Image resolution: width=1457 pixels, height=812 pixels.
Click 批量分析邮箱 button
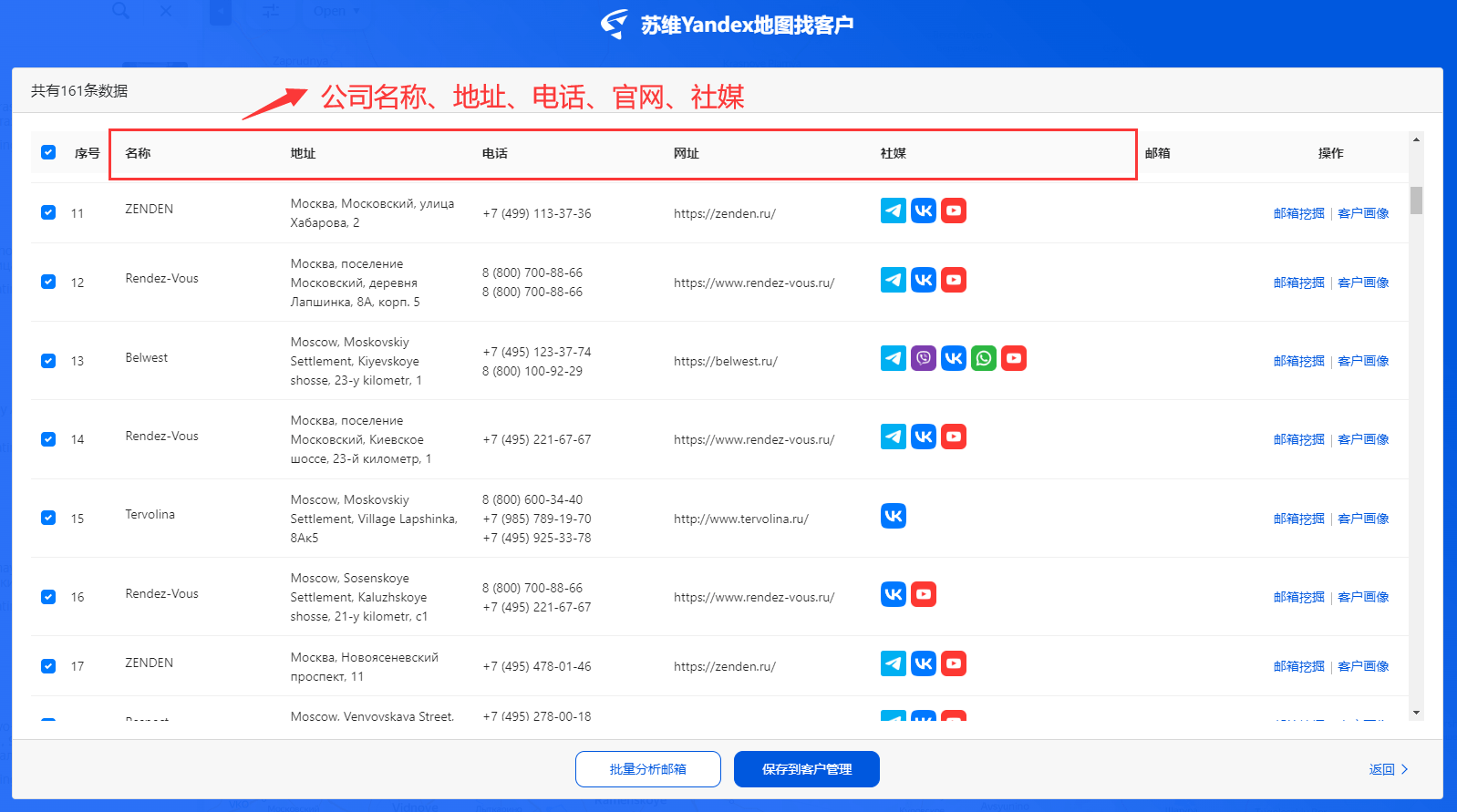point(648,769)
